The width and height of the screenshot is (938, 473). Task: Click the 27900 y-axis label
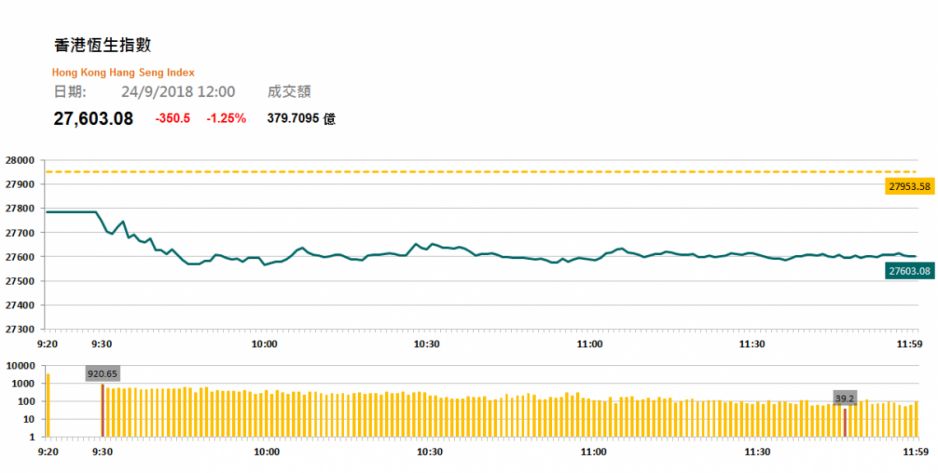click(x=21, y=184)
